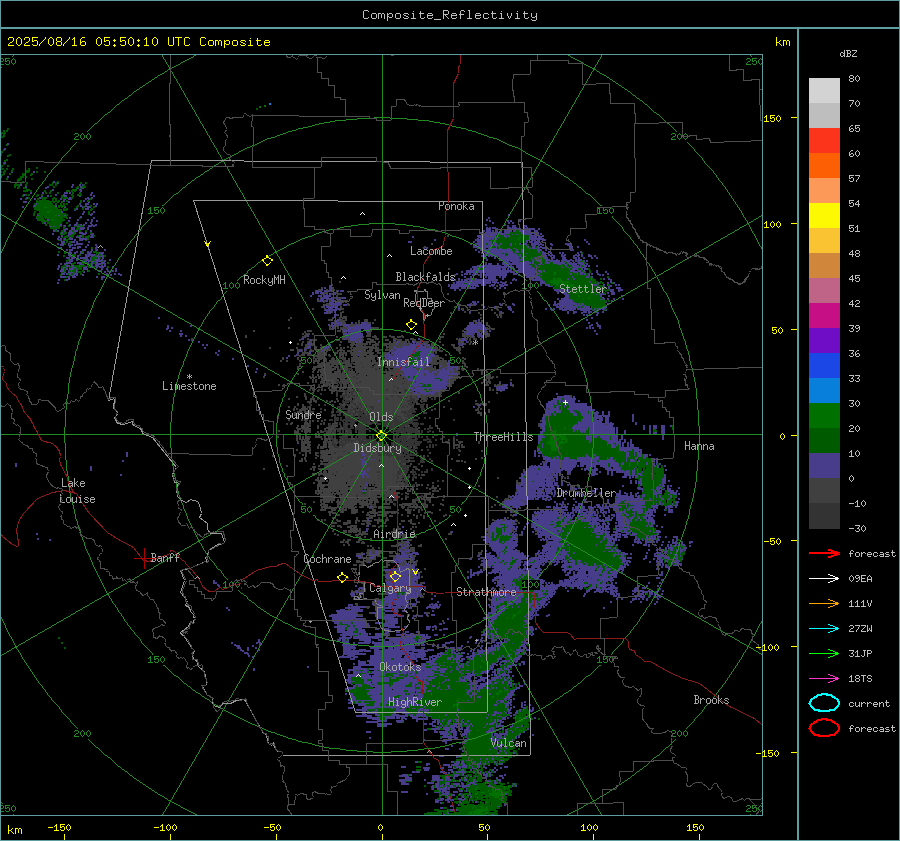The width and height of the screenshot is (900, 841).
Task: Select the yellow 51–54 dBZ swatch
Action: (824, 216)
